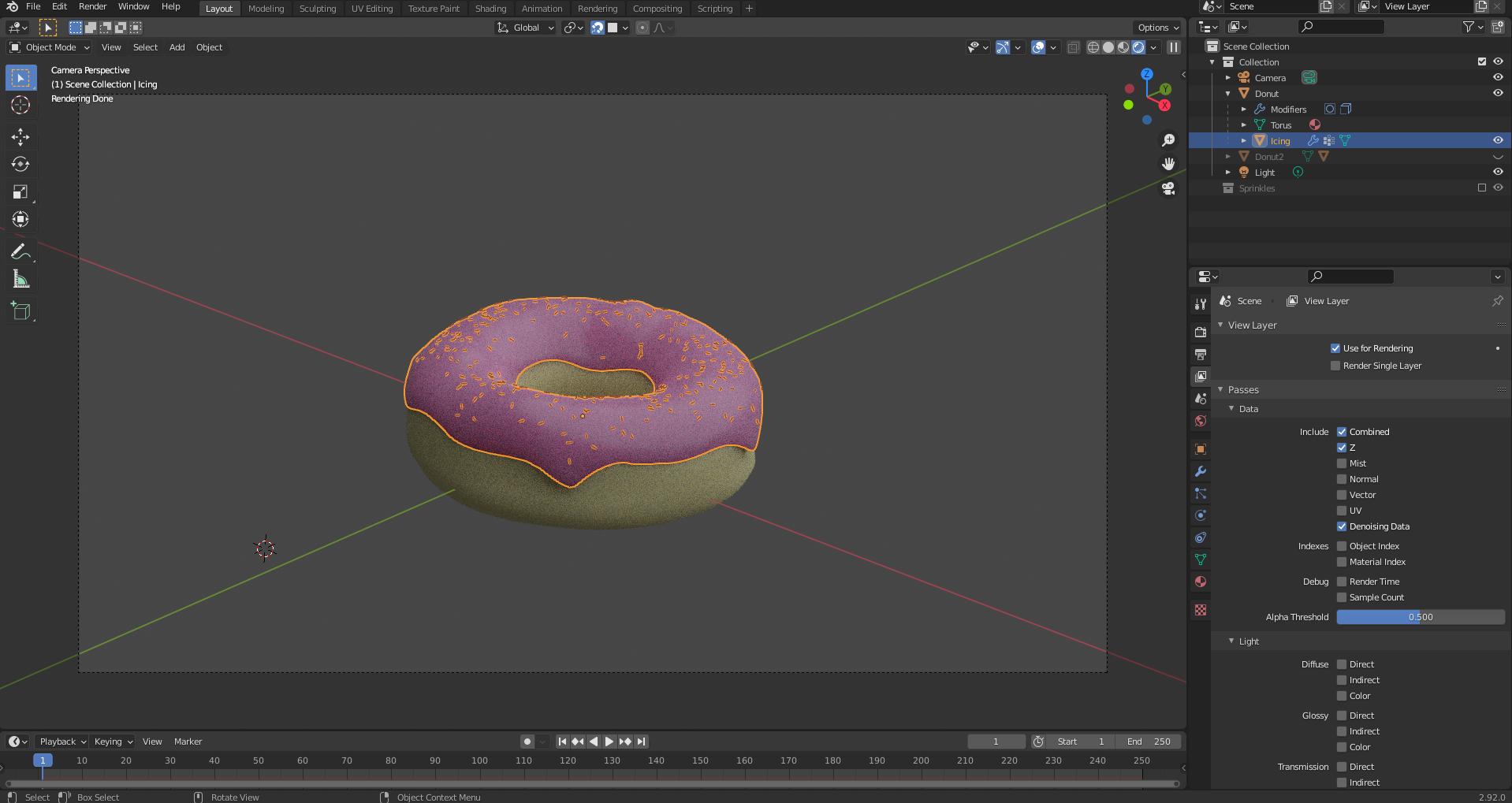The width and height of the screenshot is (1512, 803).
Task: Switch to wireframe viewport shading
Action: pos(1093,47)
